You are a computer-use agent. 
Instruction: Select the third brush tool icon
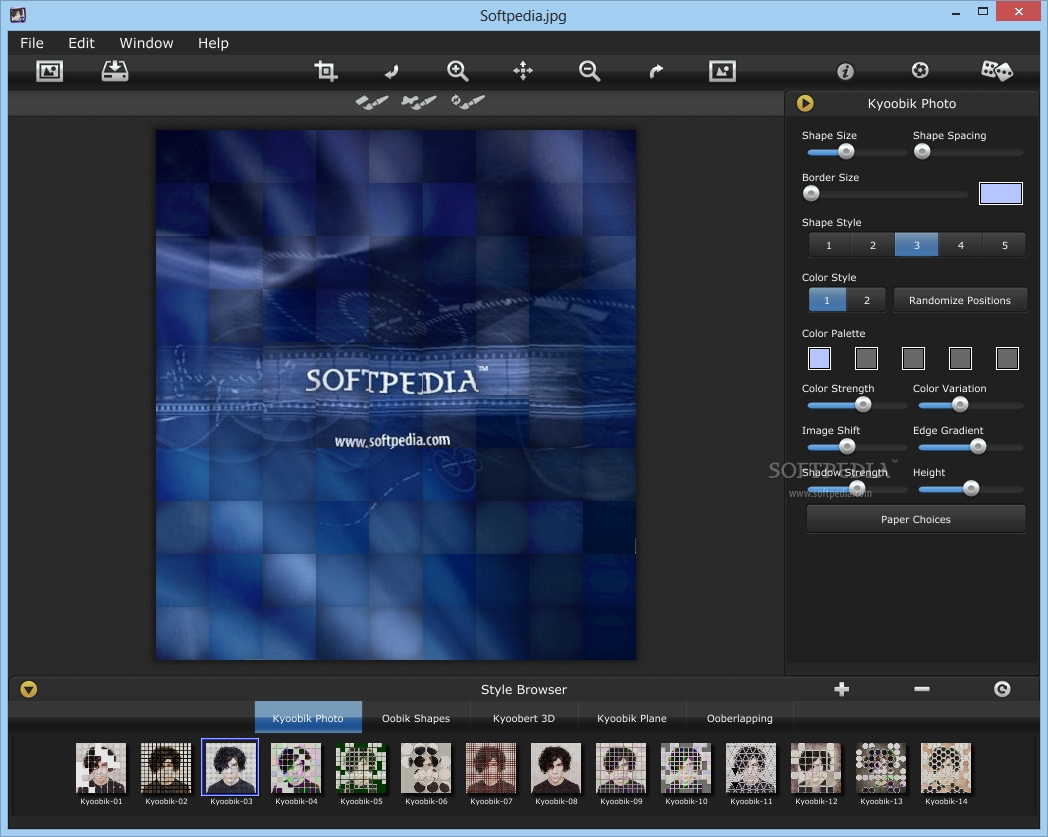click(x=468, y=102)
